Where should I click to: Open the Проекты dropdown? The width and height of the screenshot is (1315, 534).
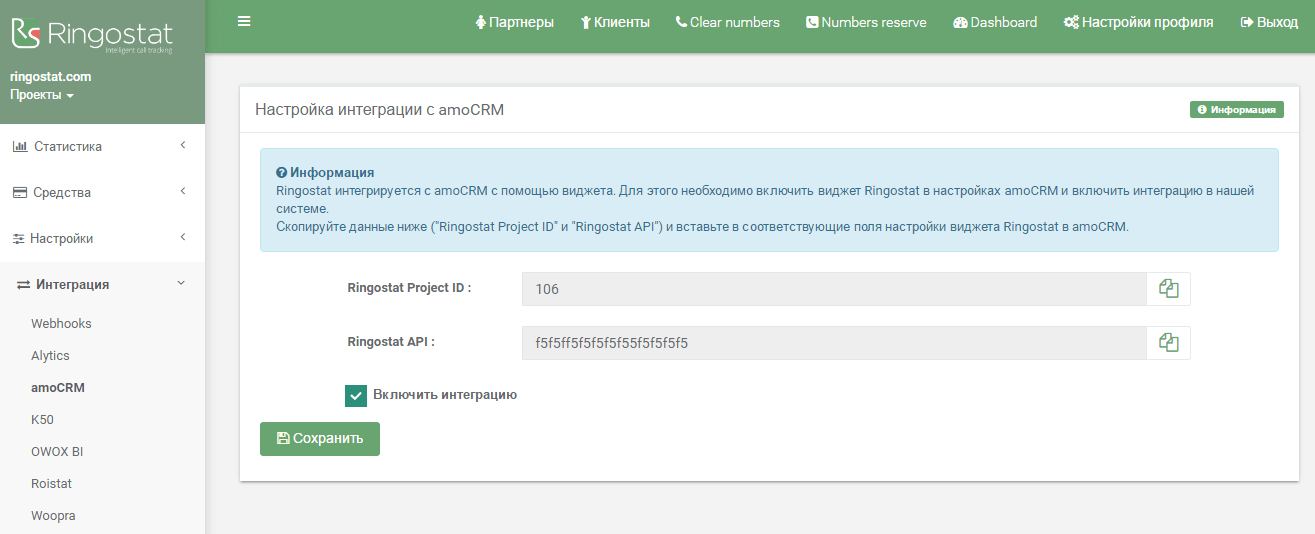click(x=42, y=95)
